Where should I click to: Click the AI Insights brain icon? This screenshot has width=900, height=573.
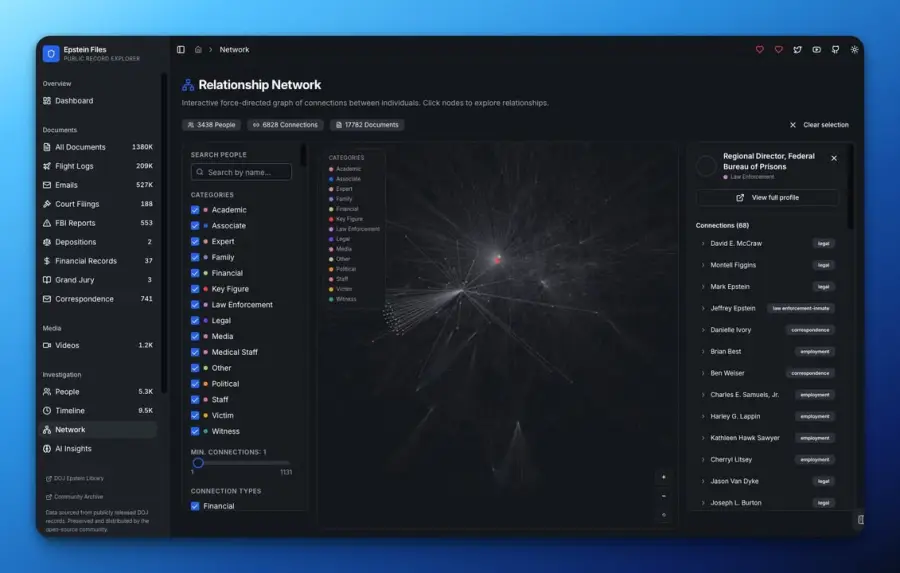pyautogui.click(x=47, y=449)
